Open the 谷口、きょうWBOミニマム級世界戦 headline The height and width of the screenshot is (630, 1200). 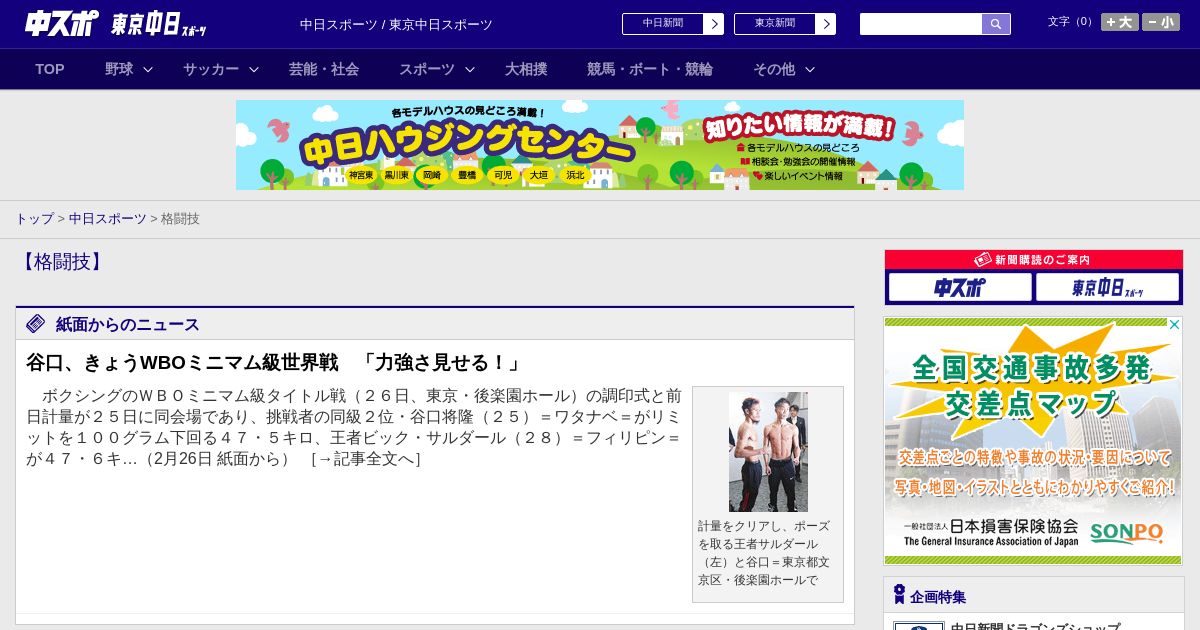(x=275, y=363)
